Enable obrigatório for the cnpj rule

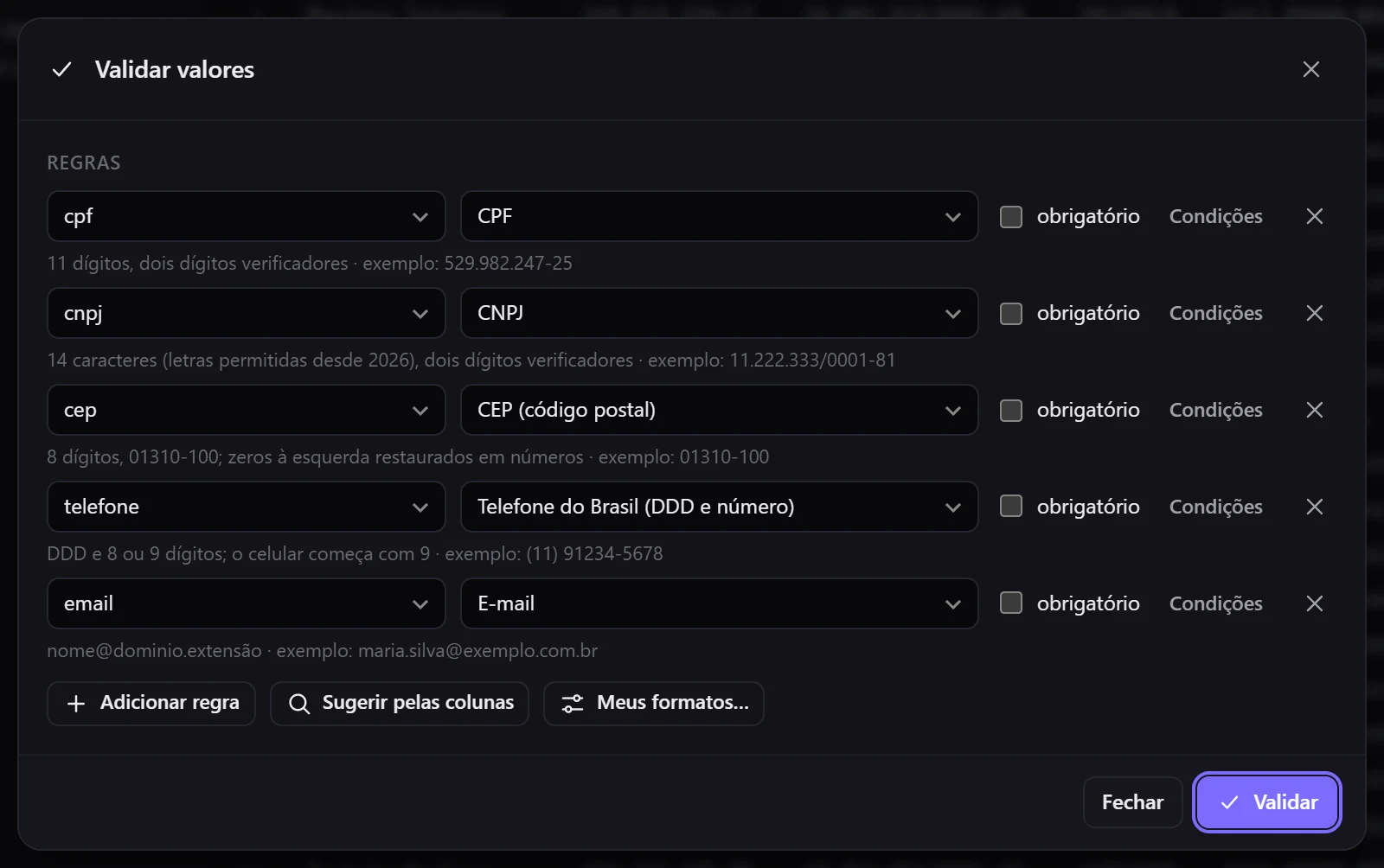click(x=1011, y=313)
